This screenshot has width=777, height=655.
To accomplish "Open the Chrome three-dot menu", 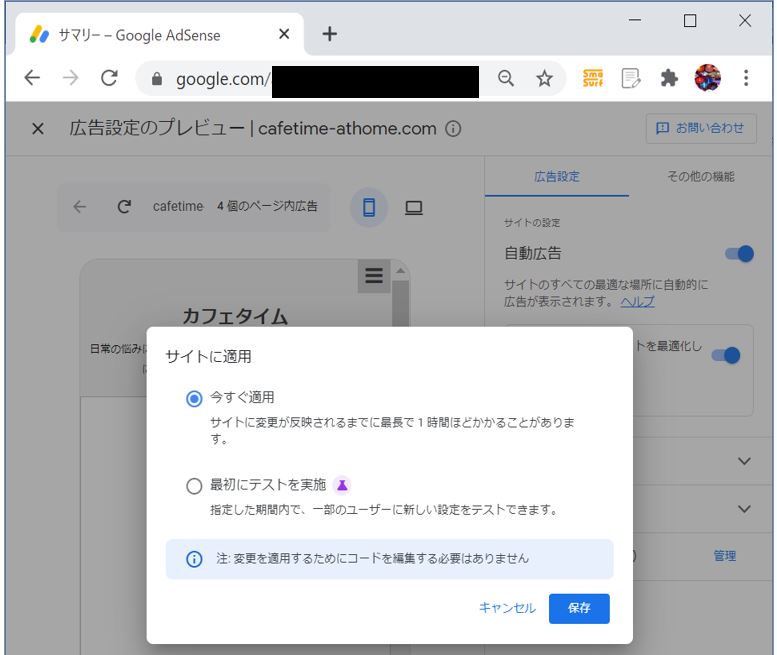I will pos(746,79).
